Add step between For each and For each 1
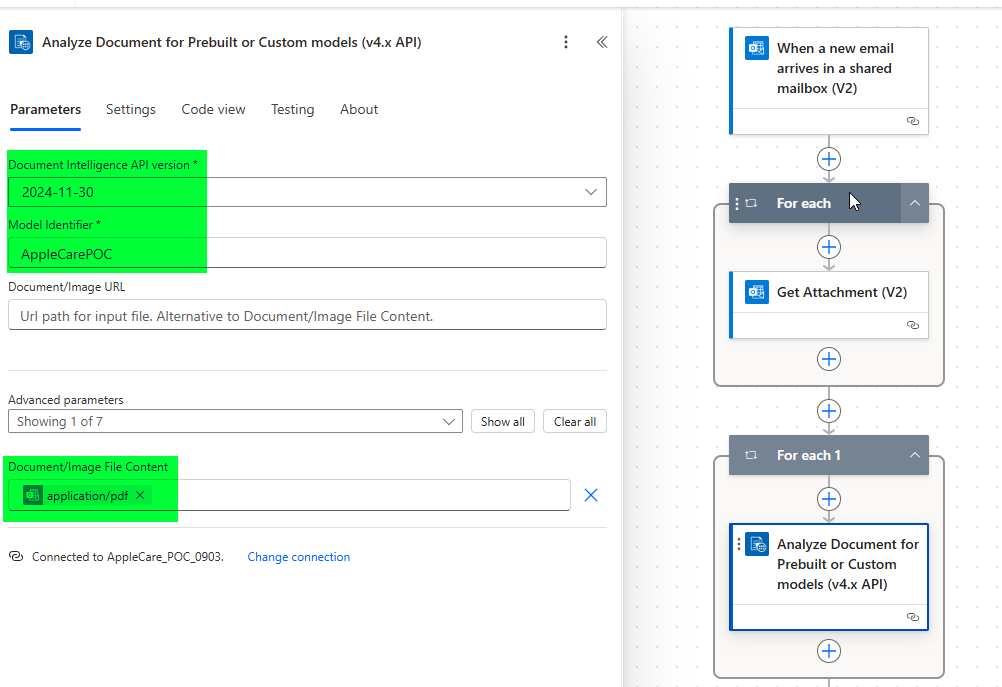 pos(829,411)
